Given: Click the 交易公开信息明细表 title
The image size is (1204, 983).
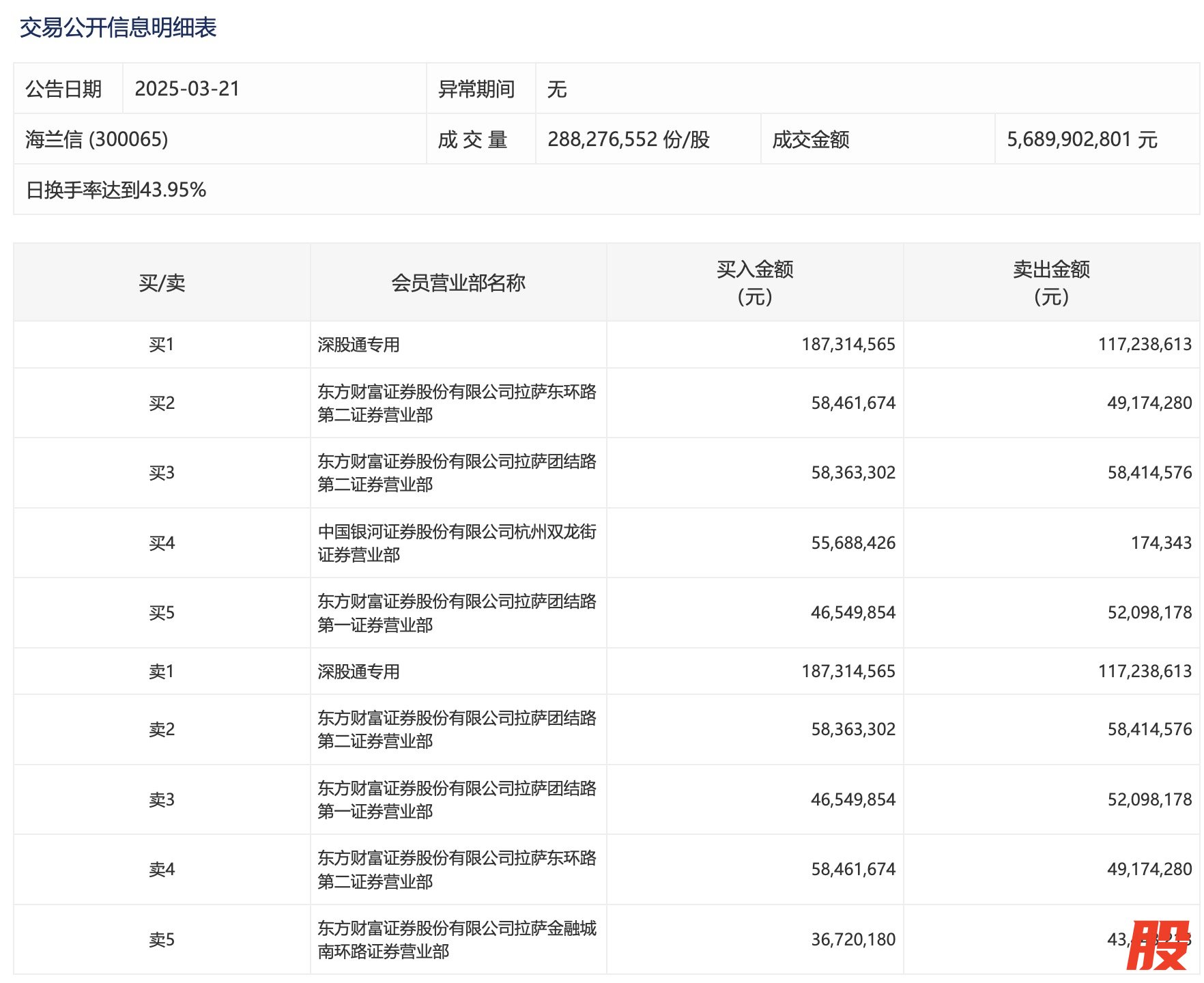Looking at the screenshot, I should [x=118, y=27].
